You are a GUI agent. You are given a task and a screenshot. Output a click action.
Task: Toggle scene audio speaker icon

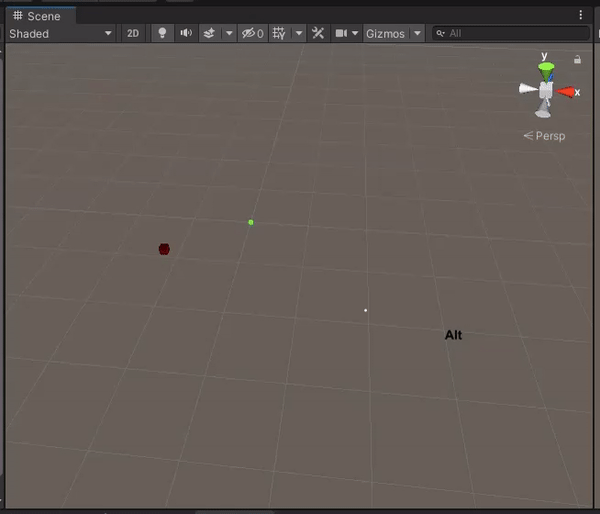(186, 33)
